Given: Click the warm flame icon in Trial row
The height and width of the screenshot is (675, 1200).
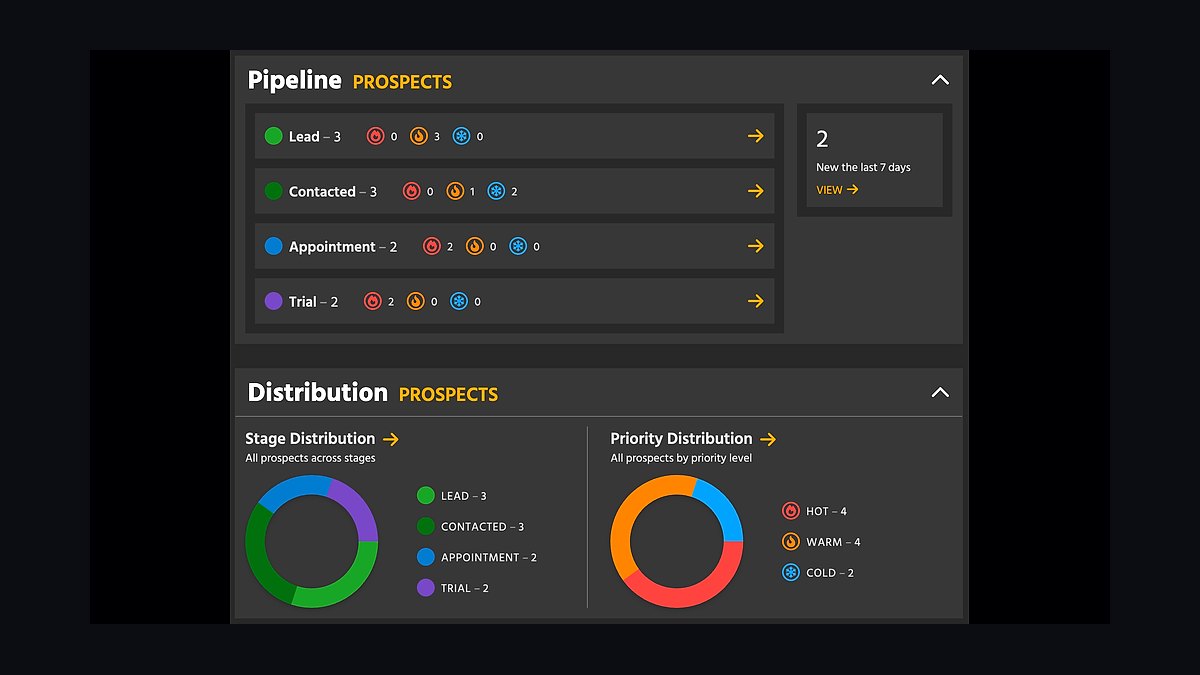Looking at the screenshot, I should click(x=416, y=301).
